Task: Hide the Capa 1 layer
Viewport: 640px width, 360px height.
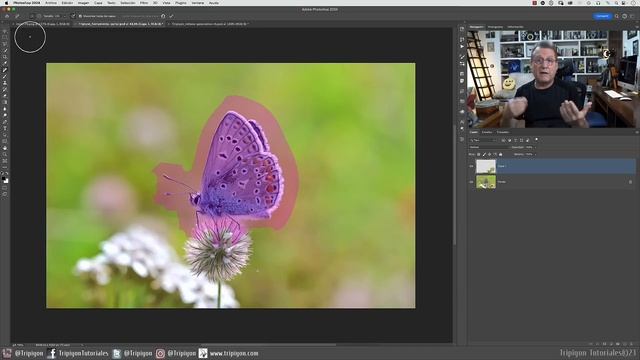Action: pyautogui.click(x=471, y=166)
